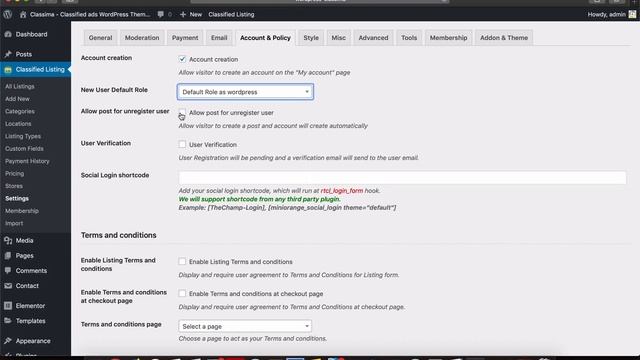Click the Templates menu label

(x=31, y=321)
